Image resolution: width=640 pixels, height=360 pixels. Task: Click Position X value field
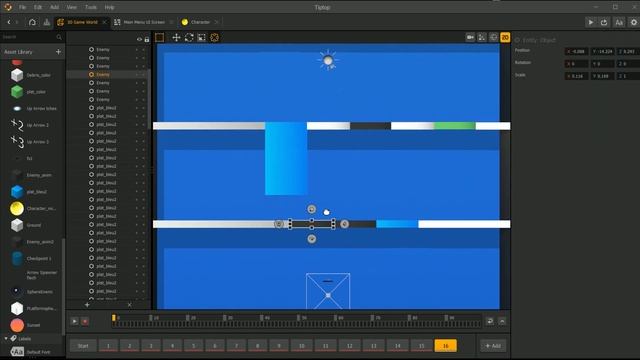pyautogui.click(x=576, y=51)
